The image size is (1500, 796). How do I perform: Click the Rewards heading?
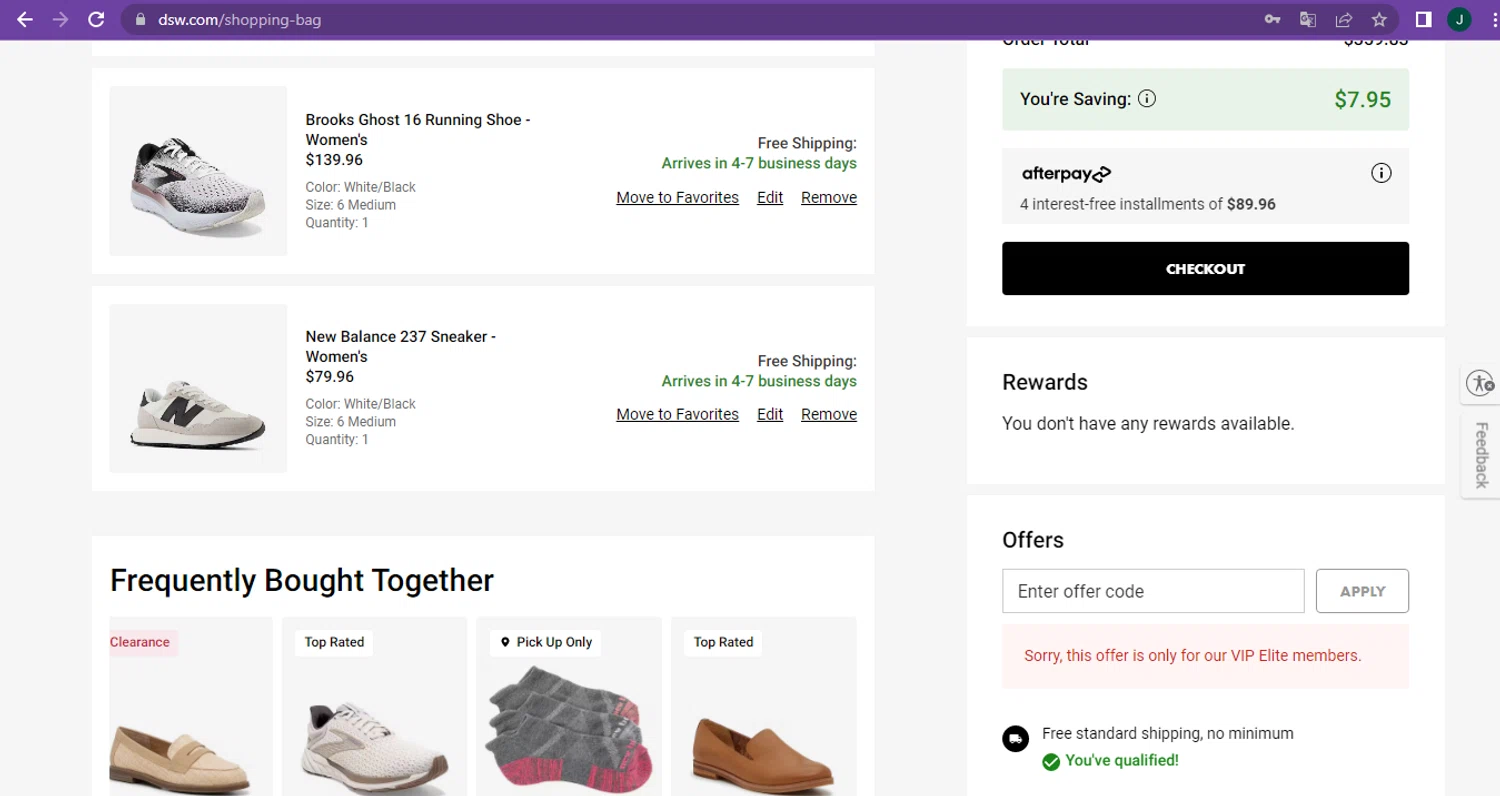1045,382
